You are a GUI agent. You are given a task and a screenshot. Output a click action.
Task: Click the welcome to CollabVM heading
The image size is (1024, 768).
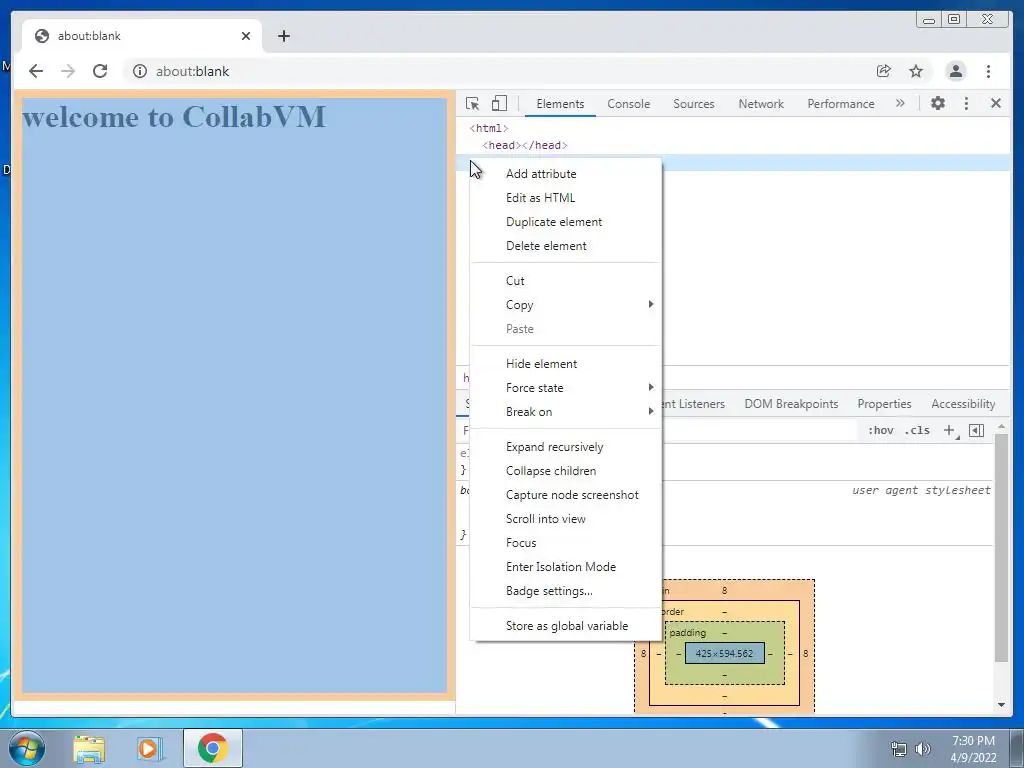pyautogui.click(x=174, y=117)
